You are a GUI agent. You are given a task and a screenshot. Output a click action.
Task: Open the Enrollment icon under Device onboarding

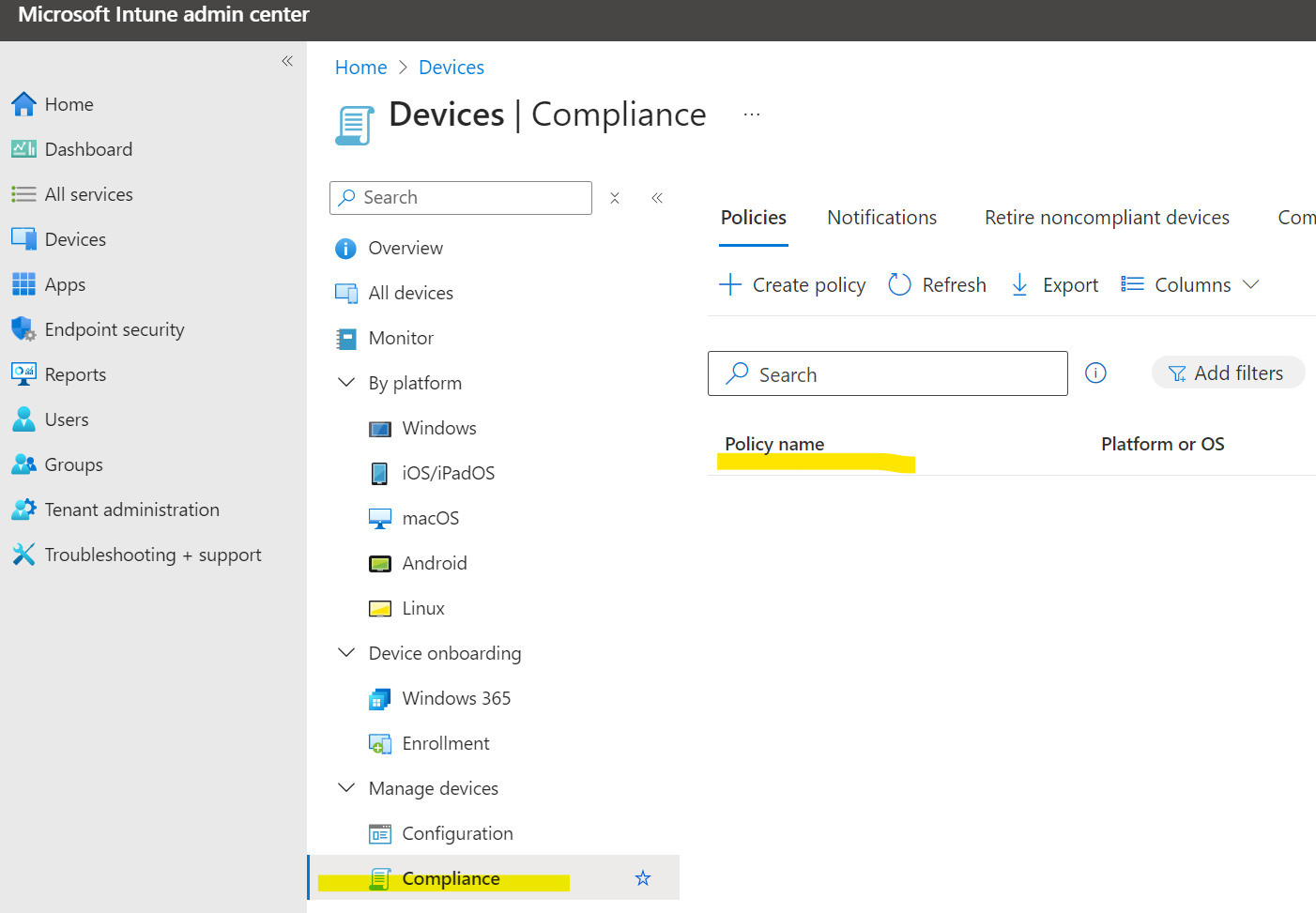tap(380, 744)
